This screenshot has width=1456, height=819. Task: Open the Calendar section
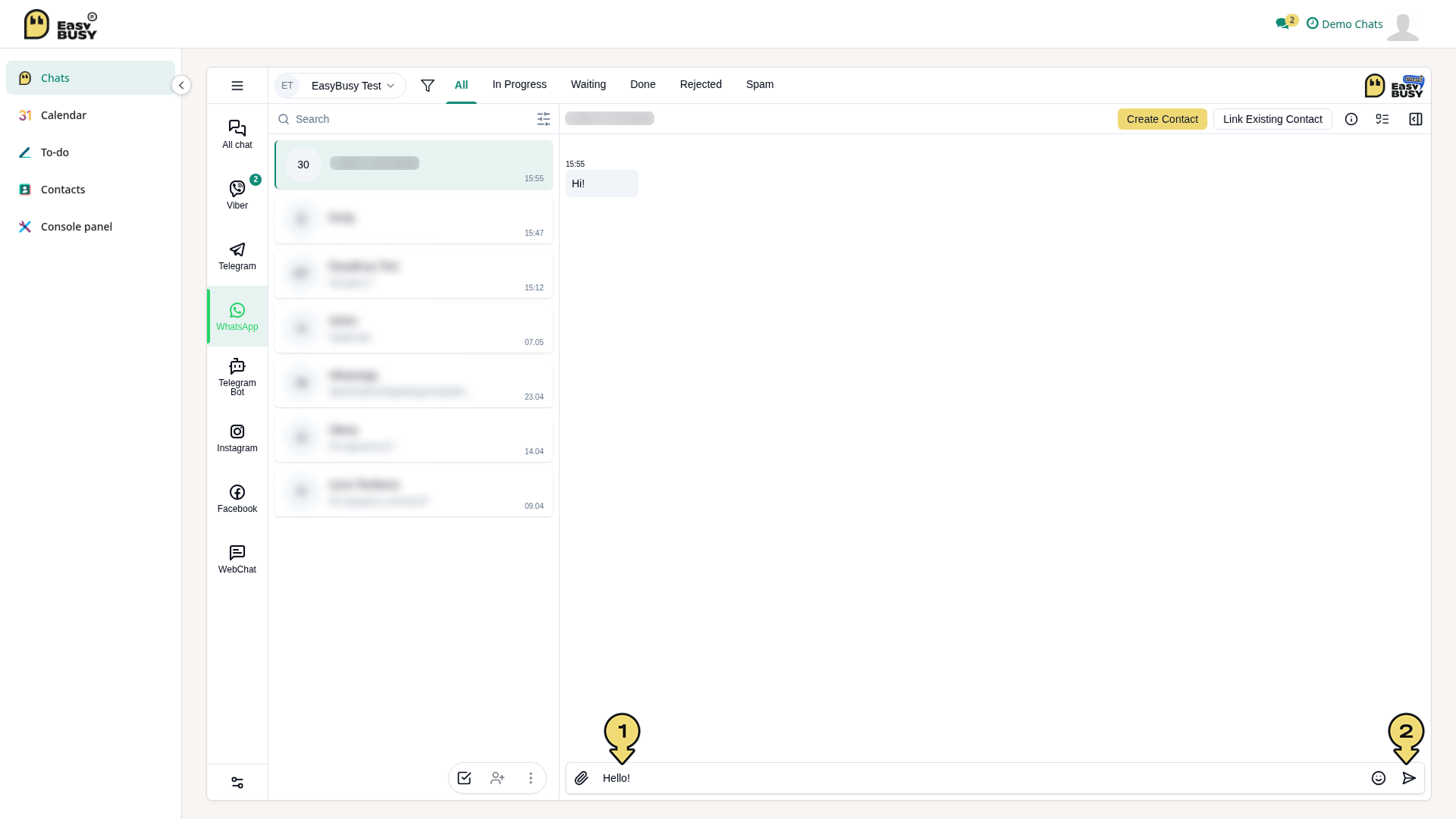[x=90, y=115]
